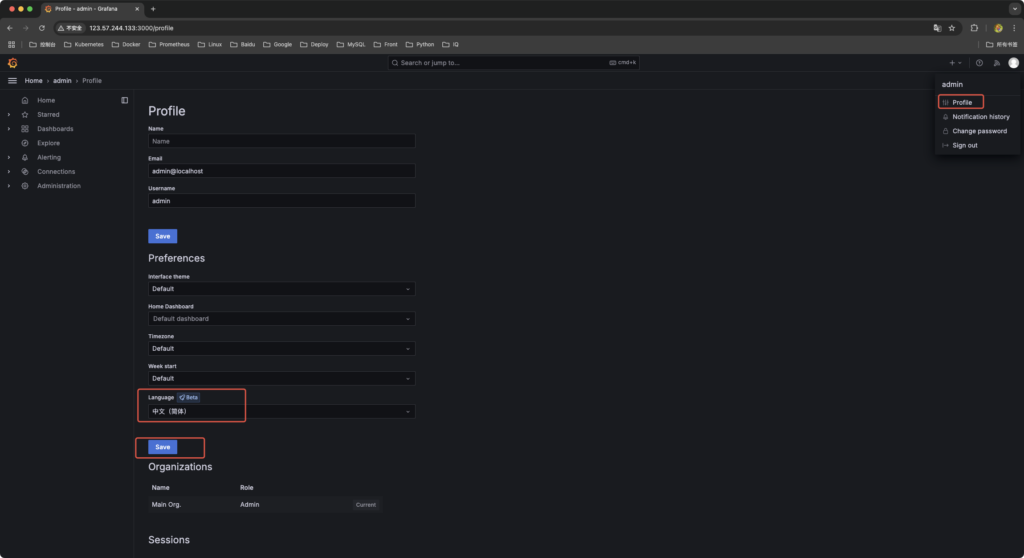Open the Interface theme dropdown

tap(281, 289)
